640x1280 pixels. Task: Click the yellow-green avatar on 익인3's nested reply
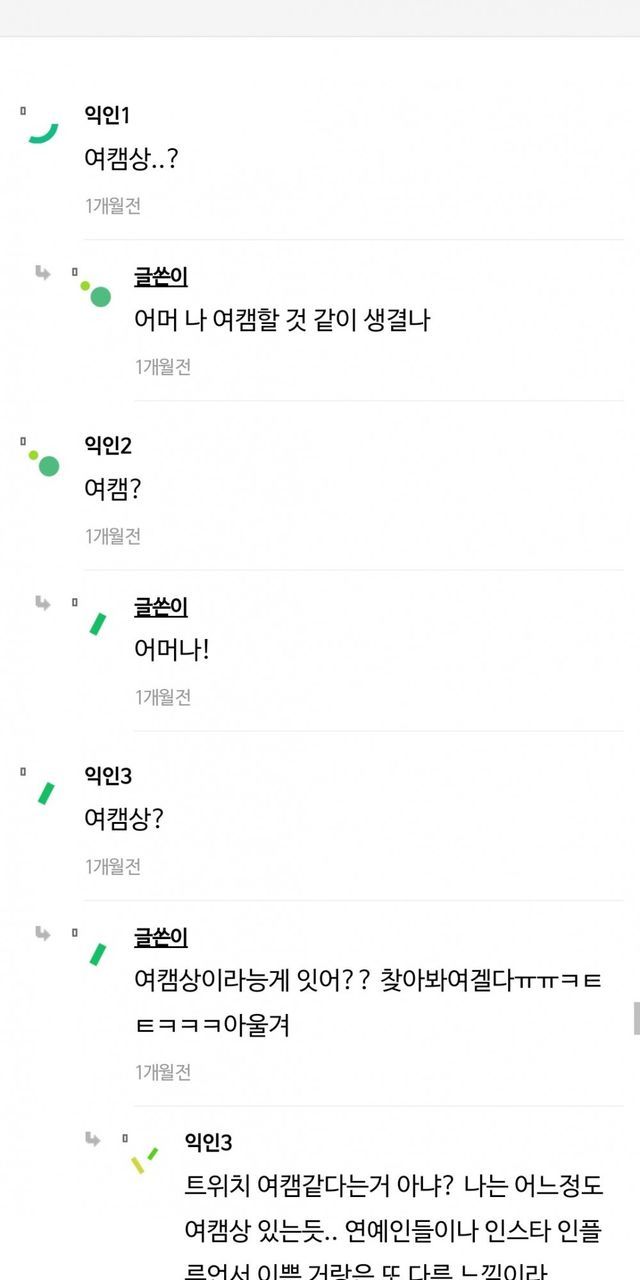click(x=144, y=1160)
